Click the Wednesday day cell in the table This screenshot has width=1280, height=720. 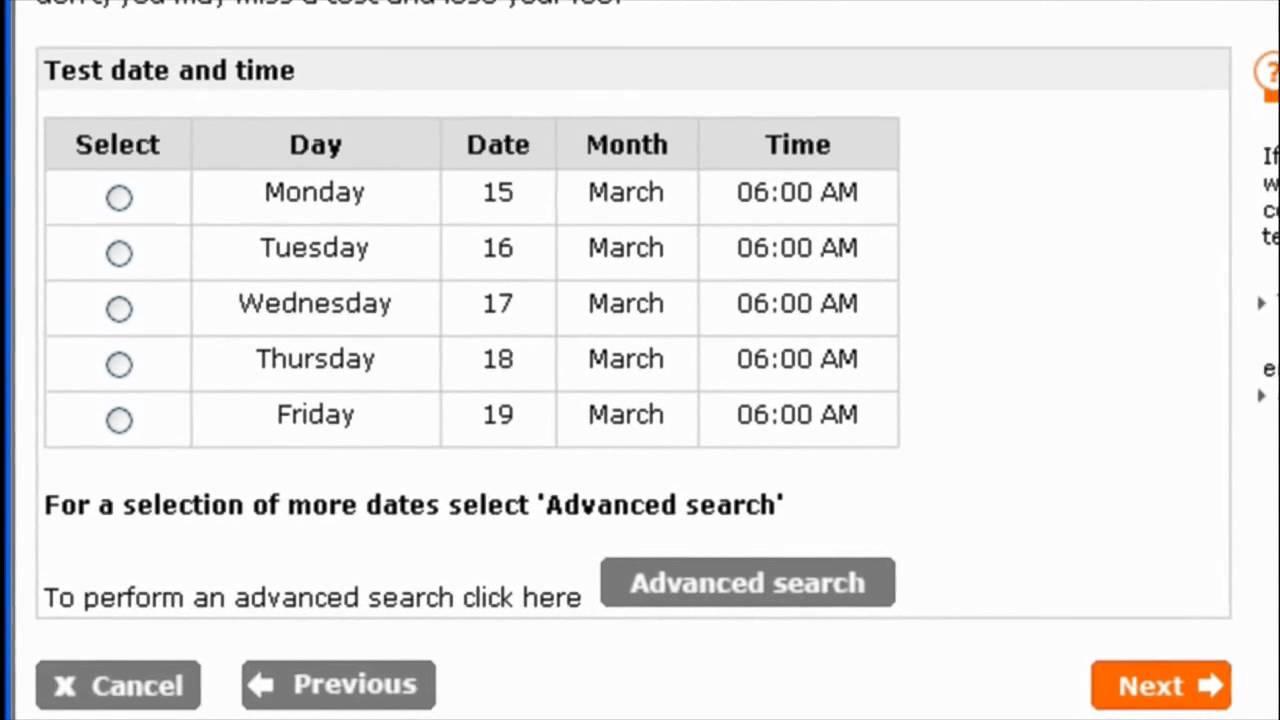click(315, 304)
